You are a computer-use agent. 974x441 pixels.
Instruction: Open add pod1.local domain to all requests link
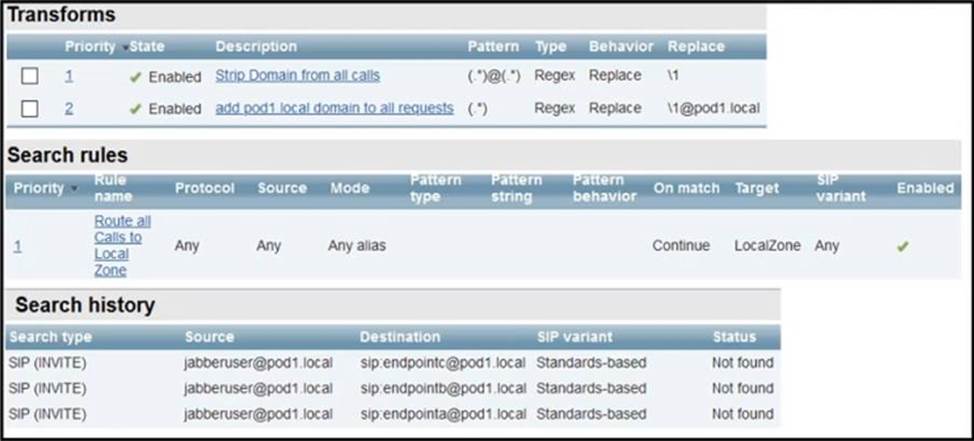pyautogui.click(x=334, y=108)
